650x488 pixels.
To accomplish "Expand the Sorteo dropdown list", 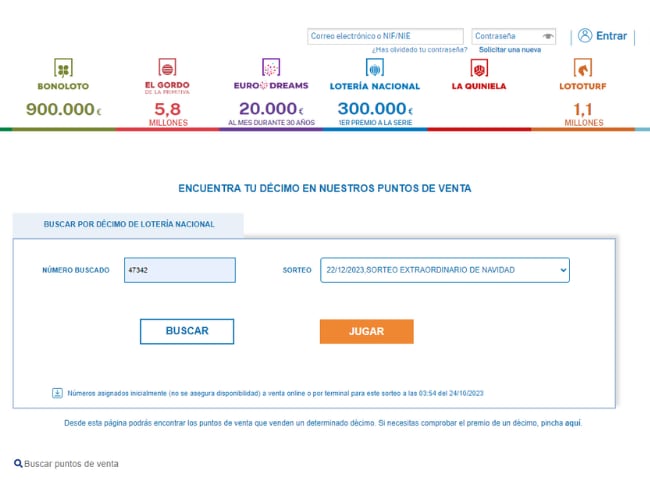I will (445, 270).
